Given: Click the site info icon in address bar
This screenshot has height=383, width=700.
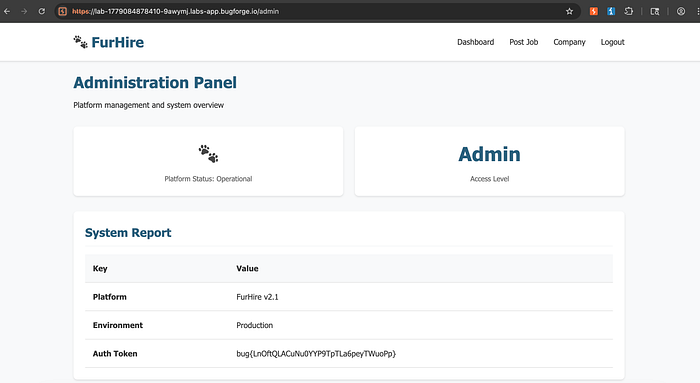Looking at the screenshot, I should 62,11.
